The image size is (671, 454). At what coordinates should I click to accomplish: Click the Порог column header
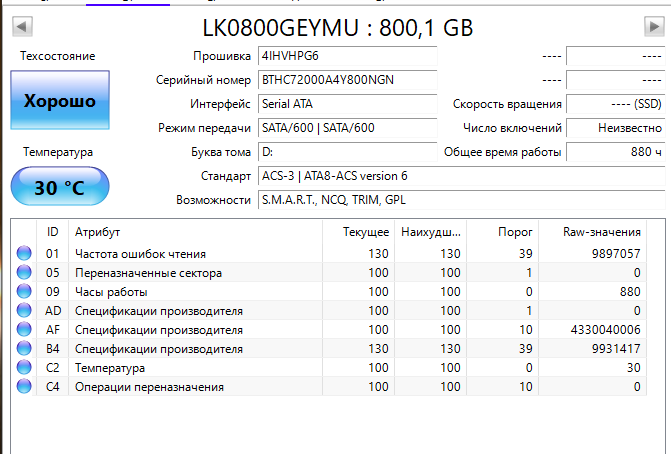[x=515, y=231]
